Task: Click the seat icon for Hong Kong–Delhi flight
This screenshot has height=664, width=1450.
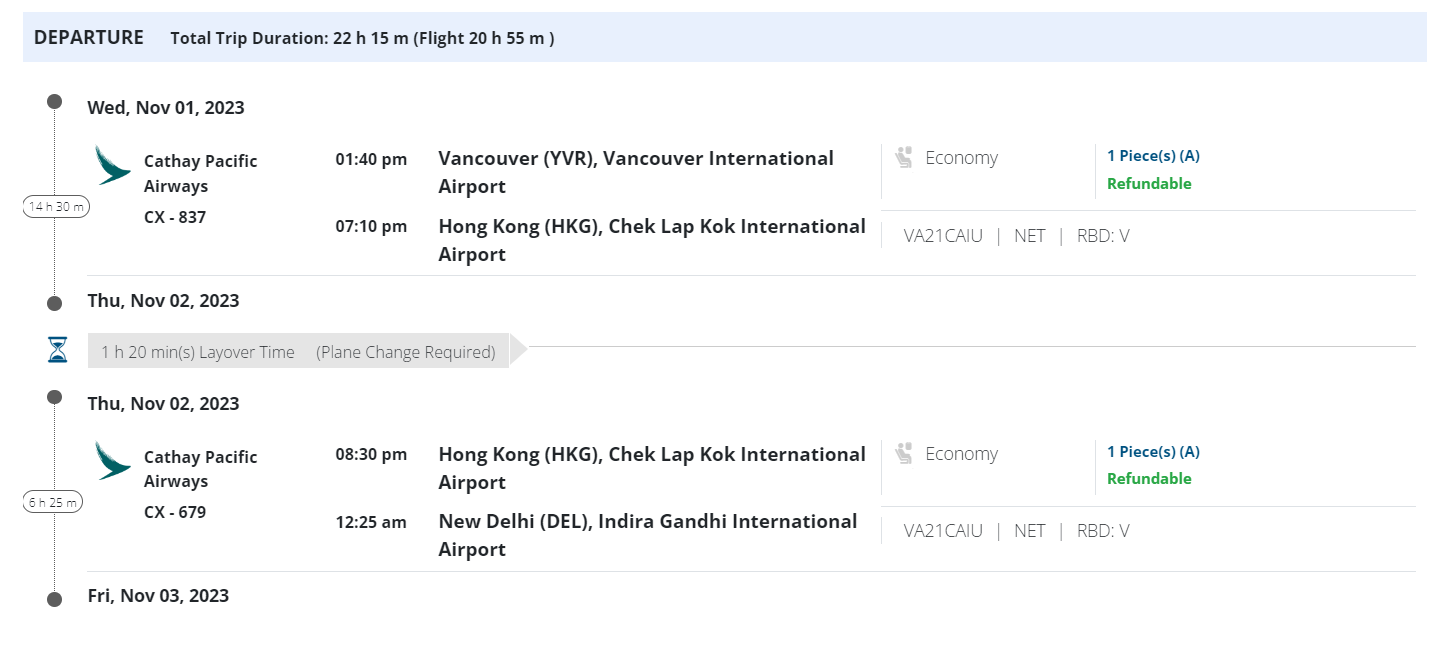Action: (904, 454)
